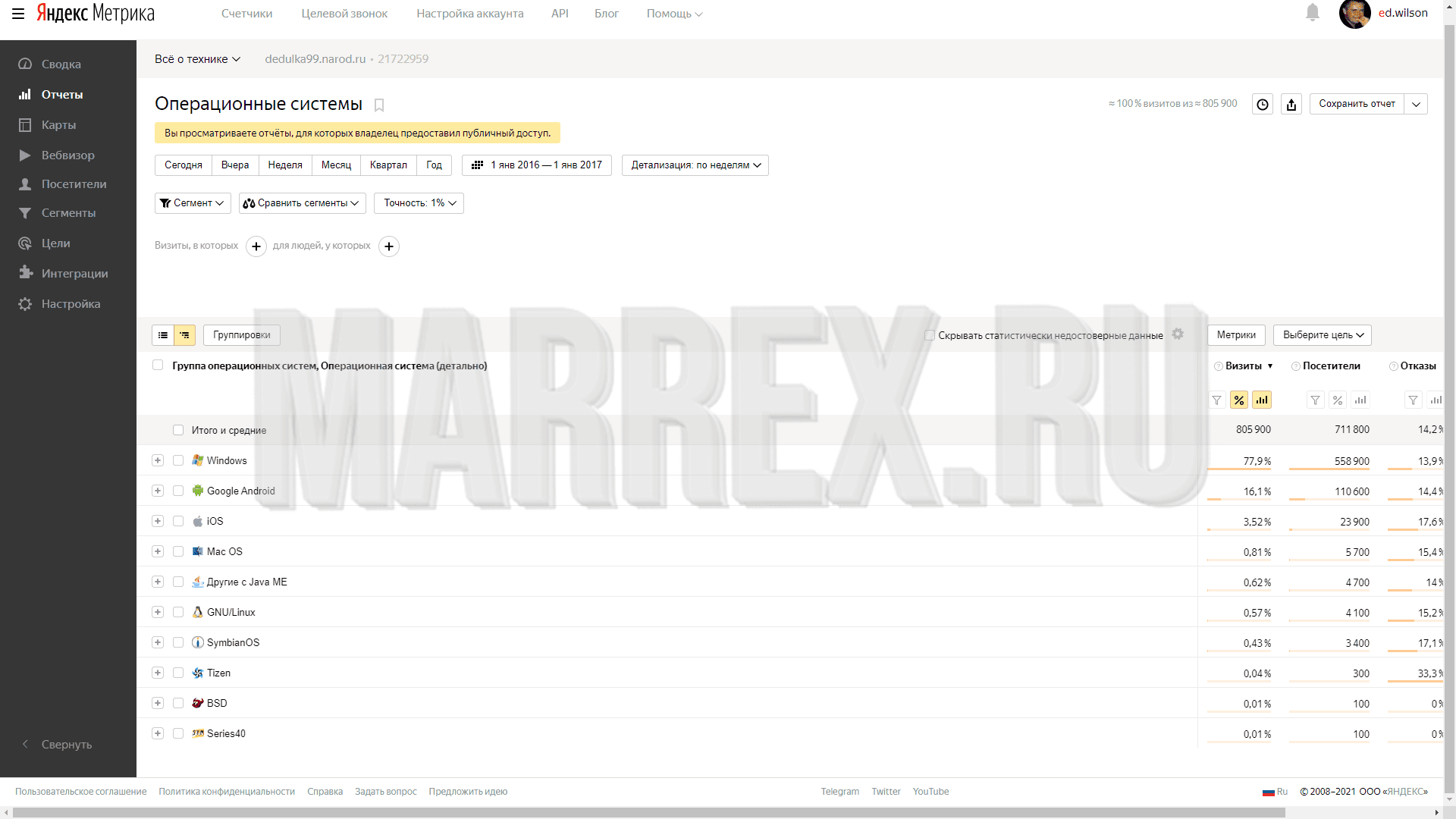
Task: Click the Visits column filter funnel icon
Action: [1217, 400]
